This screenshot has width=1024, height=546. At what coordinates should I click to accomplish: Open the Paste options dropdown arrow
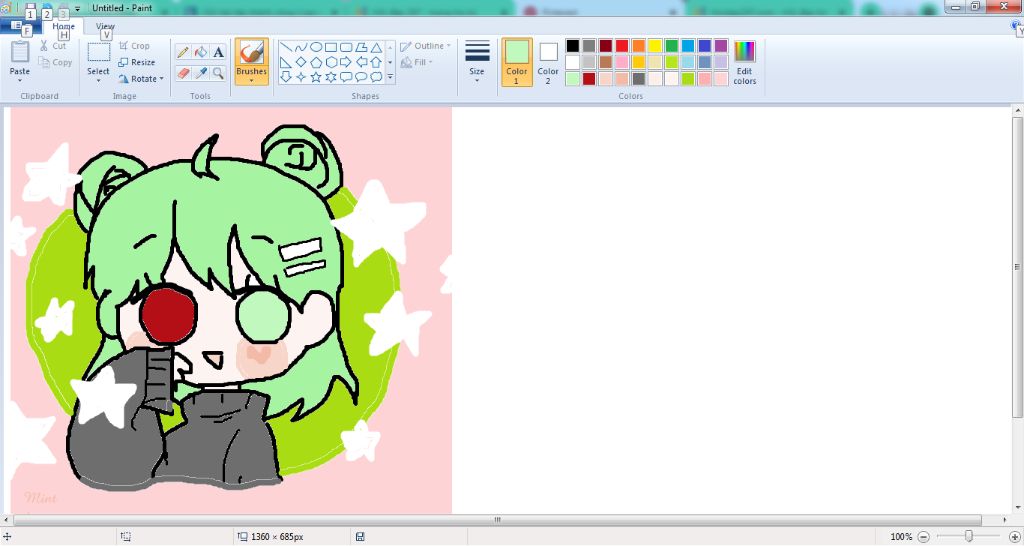tap(20, 80)
